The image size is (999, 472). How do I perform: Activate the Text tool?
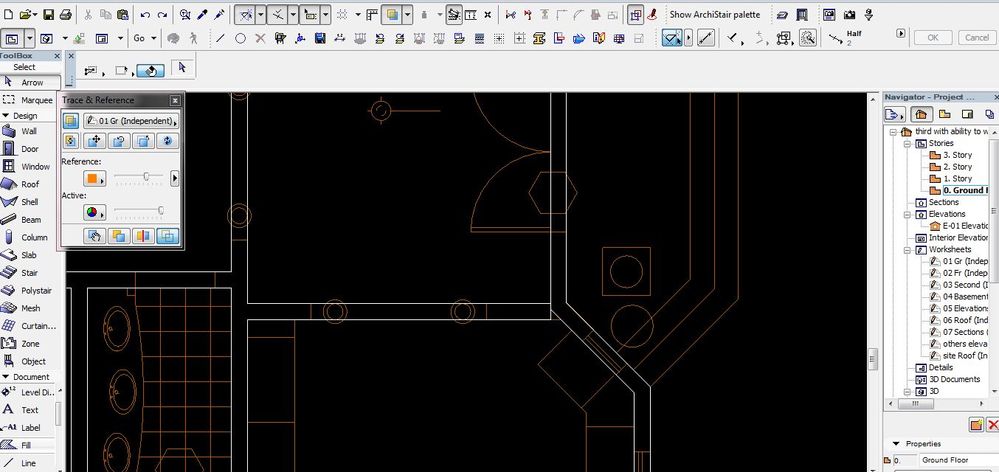[29, 410]
